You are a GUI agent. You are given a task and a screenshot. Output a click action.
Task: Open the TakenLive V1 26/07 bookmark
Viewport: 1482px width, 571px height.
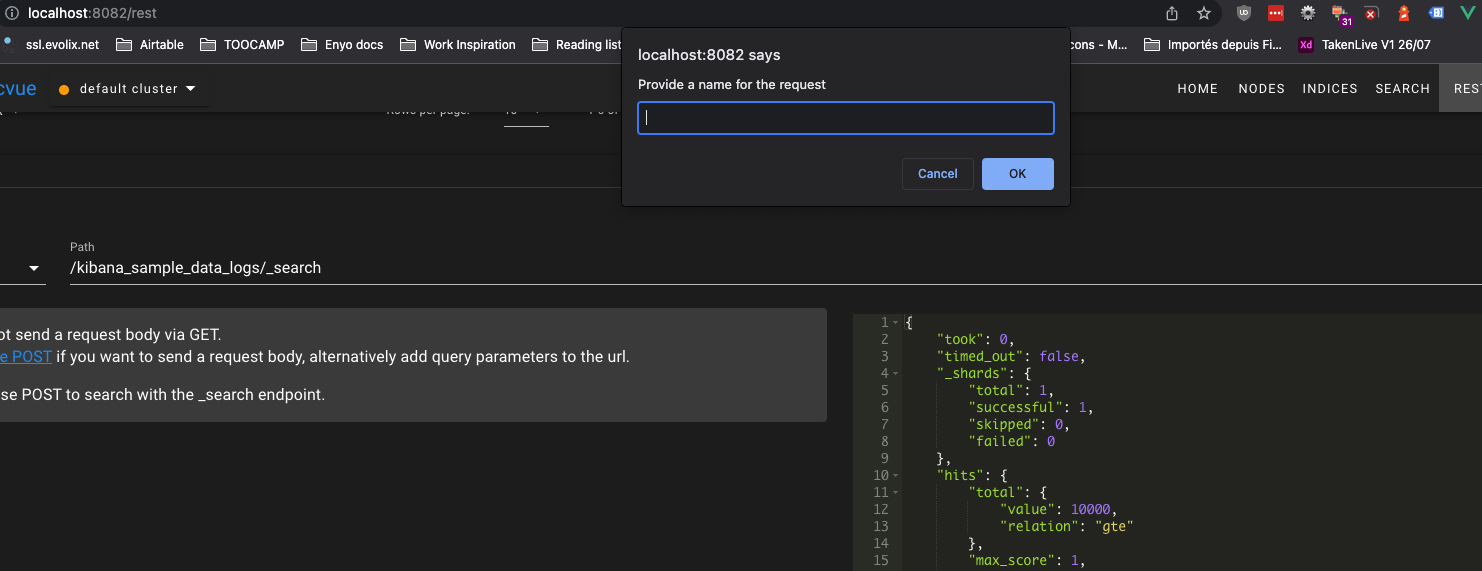pyautogui.click(x=1364, y=44)
